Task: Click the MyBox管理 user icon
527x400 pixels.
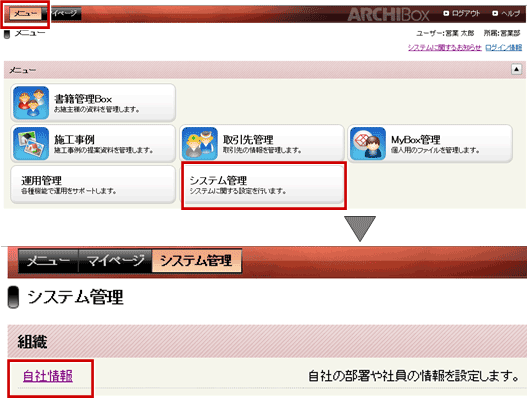Action: pos(368,144)
